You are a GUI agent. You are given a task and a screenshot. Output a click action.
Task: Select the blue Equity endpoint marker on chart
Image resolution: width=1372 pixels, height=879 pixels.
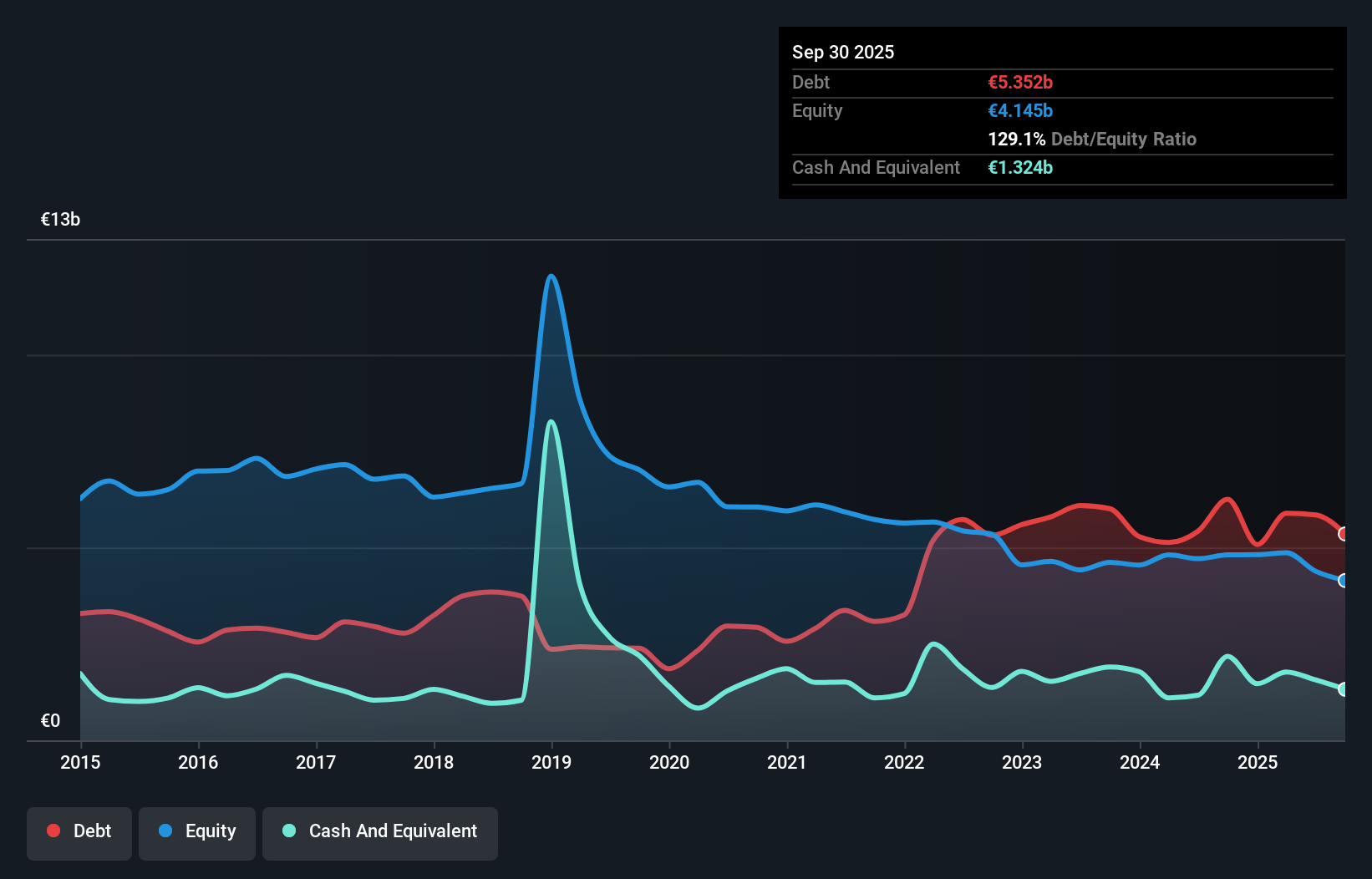pos(1342,579)
